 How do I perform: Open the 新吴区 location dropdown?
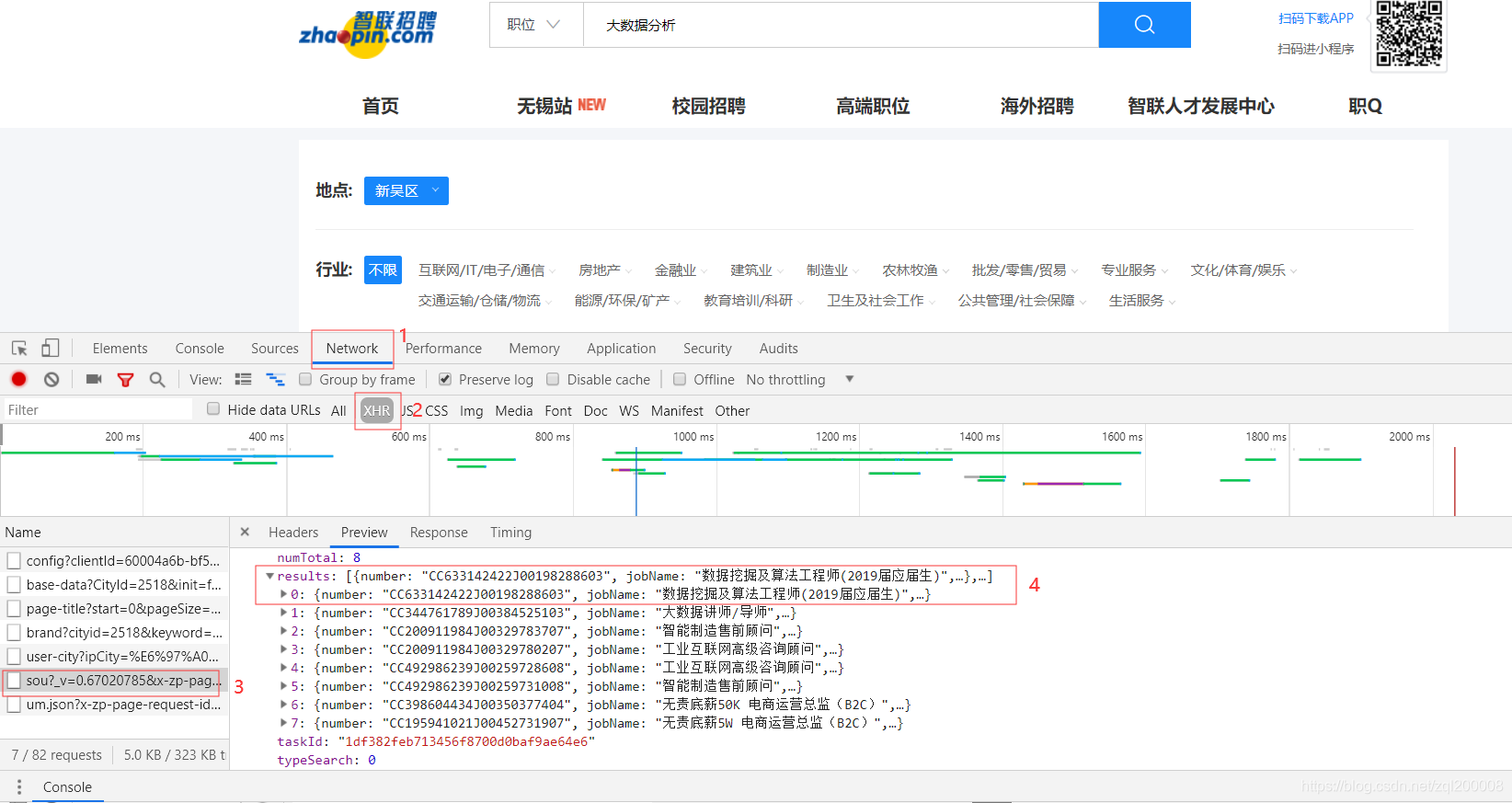click(407, 190)
